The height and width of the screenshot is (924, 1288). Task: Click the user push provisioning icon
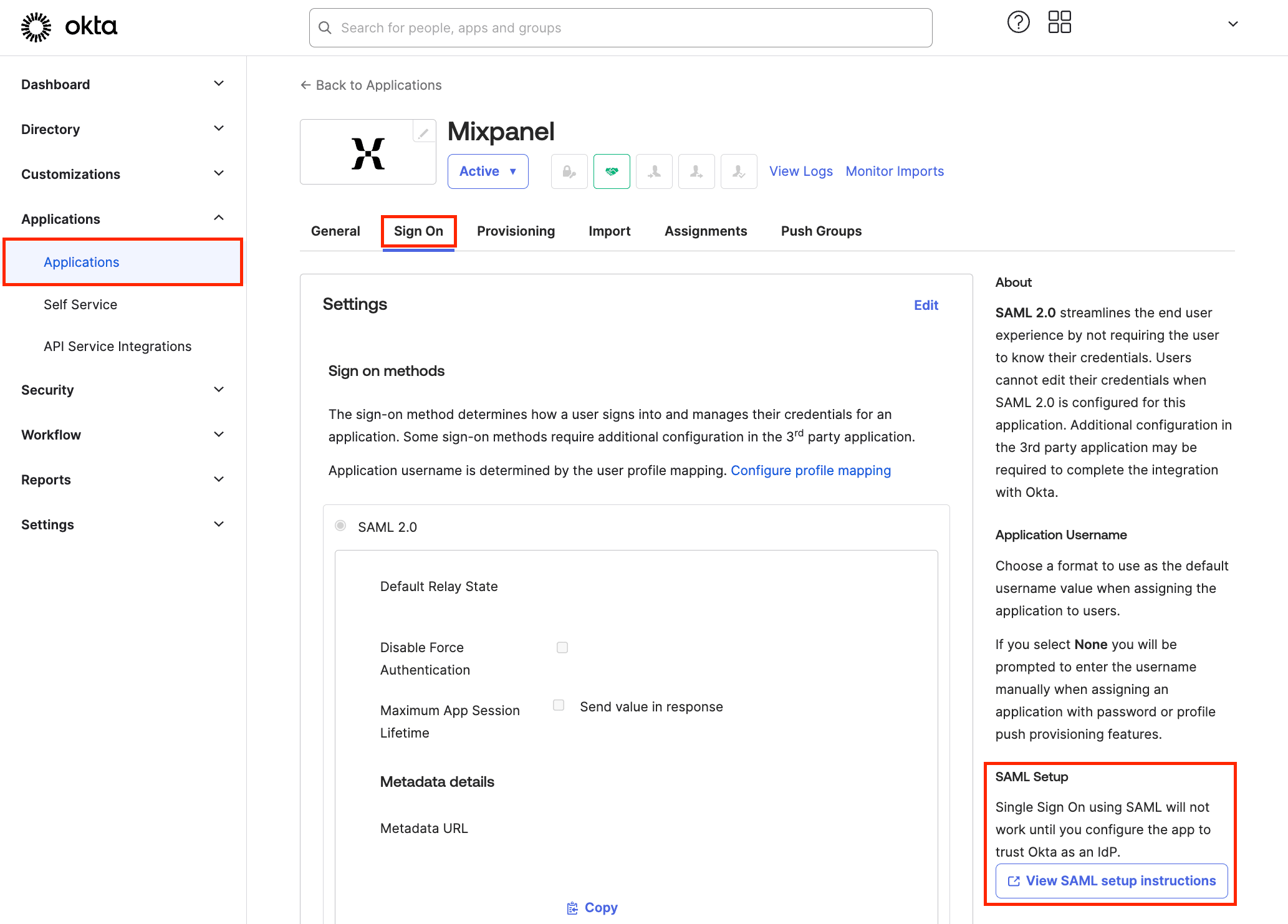(x=696, y=171)
